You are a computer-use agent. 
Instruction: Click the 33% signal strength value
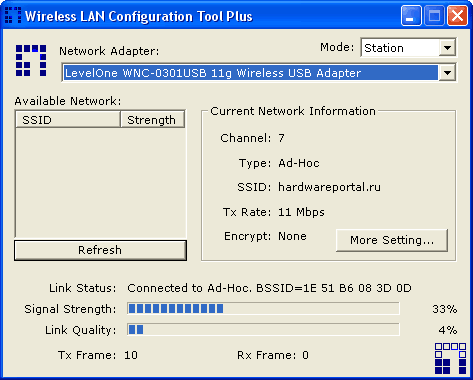[444, 309]
